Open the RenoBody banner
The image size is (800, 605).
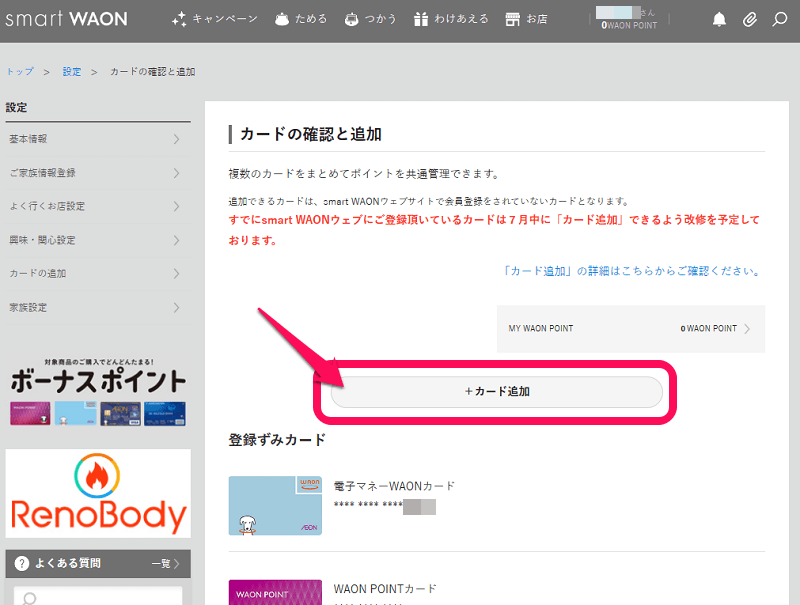pyautogui.click(x=98, y=493)
